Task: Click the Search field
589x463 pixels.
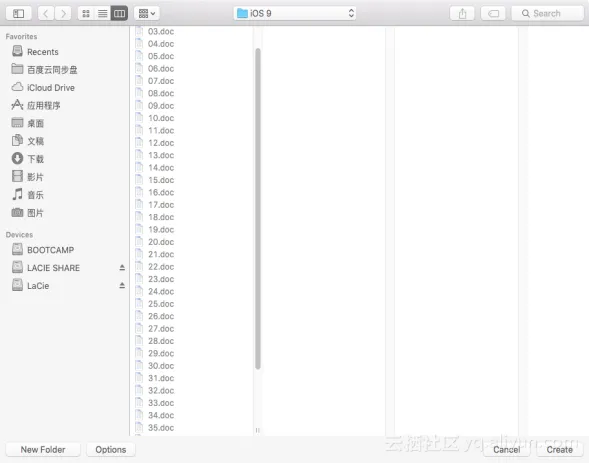Action: click(x=548, y=14)
